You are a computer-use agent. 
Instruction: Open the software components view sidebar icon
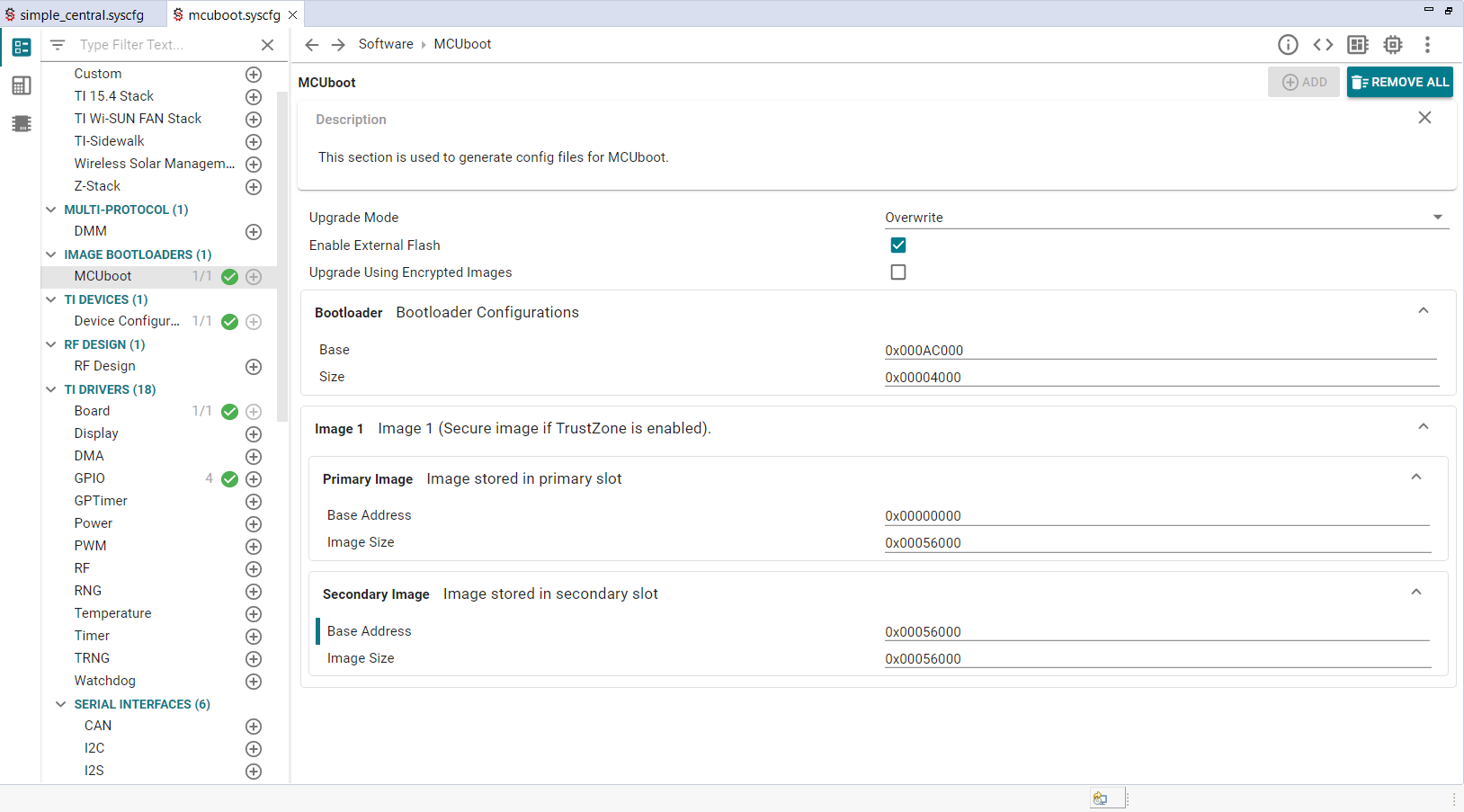22,47
